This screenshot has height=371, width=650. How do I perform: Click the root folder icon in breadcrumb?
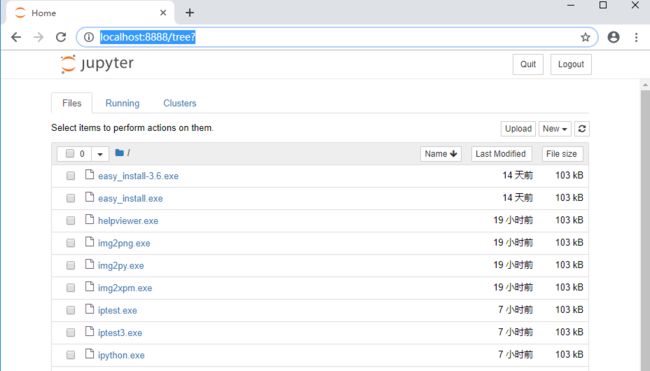point(119,153)
